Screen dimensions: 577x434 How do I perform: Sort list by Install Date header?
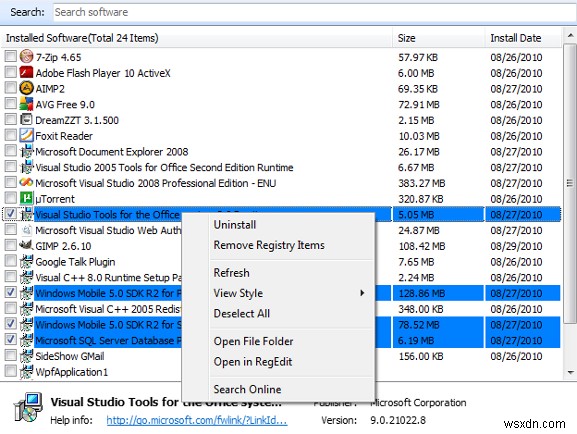(x=523, y=38)
